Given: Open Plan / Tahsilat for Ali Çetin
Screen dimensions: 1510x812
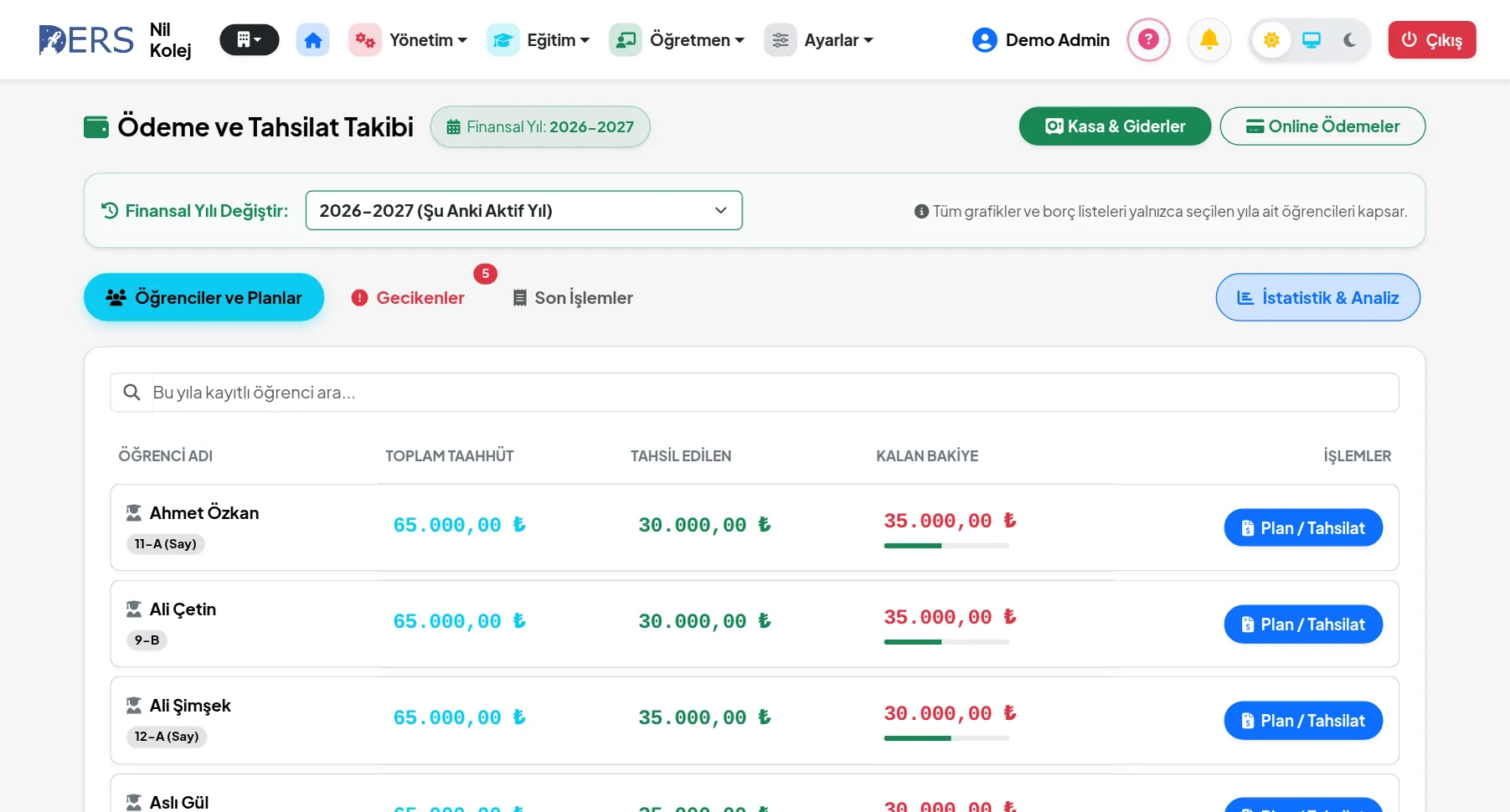Looking at the screenshot, I should [x=1303, y=624].
